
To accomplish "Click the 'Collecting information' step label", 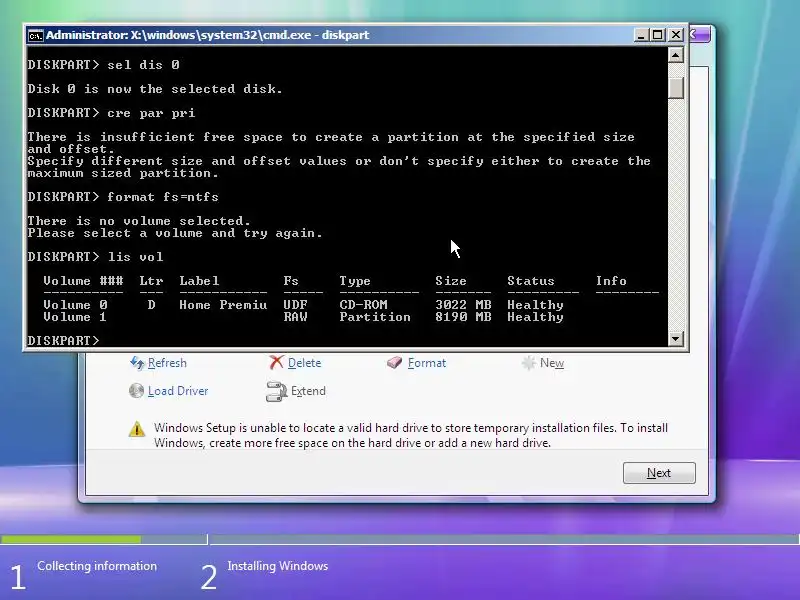I will (x=97, y=566).
